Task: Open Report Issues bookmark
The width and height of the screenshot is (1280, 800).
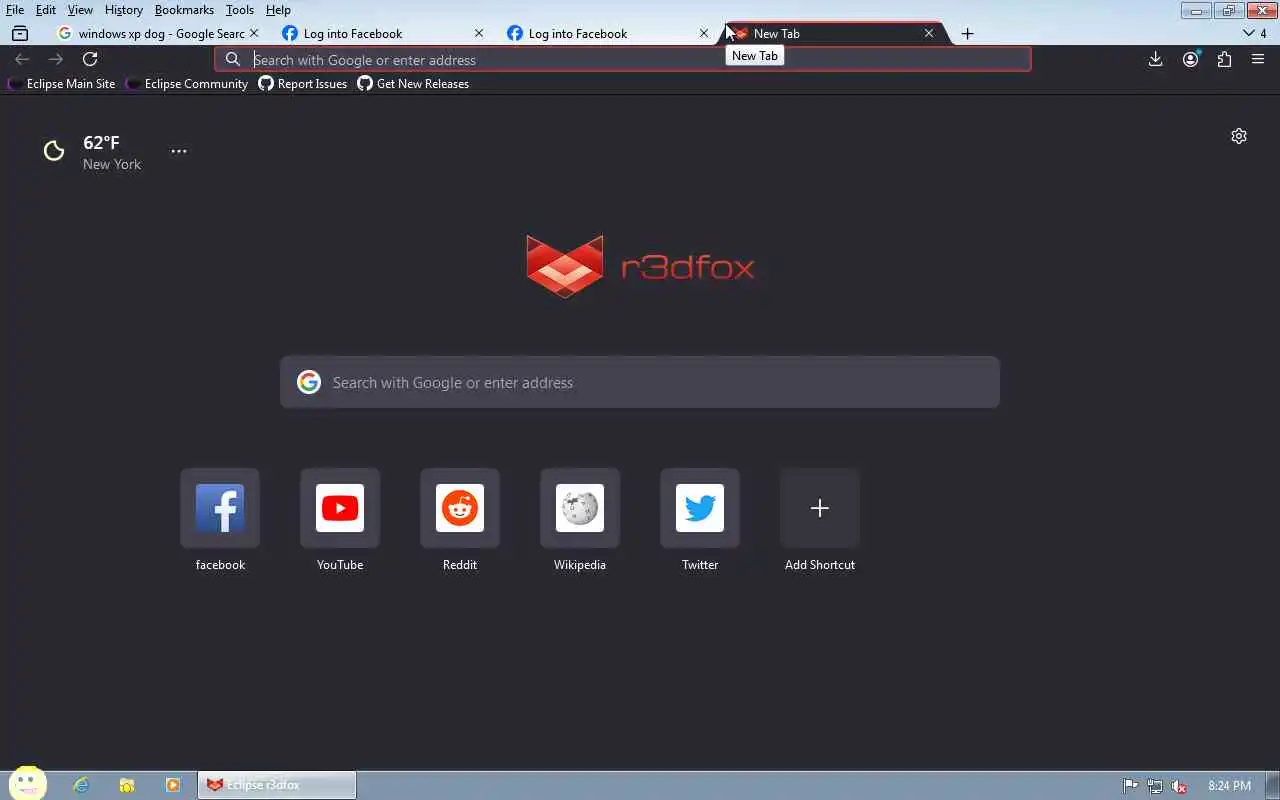Action: click(303, 84)
